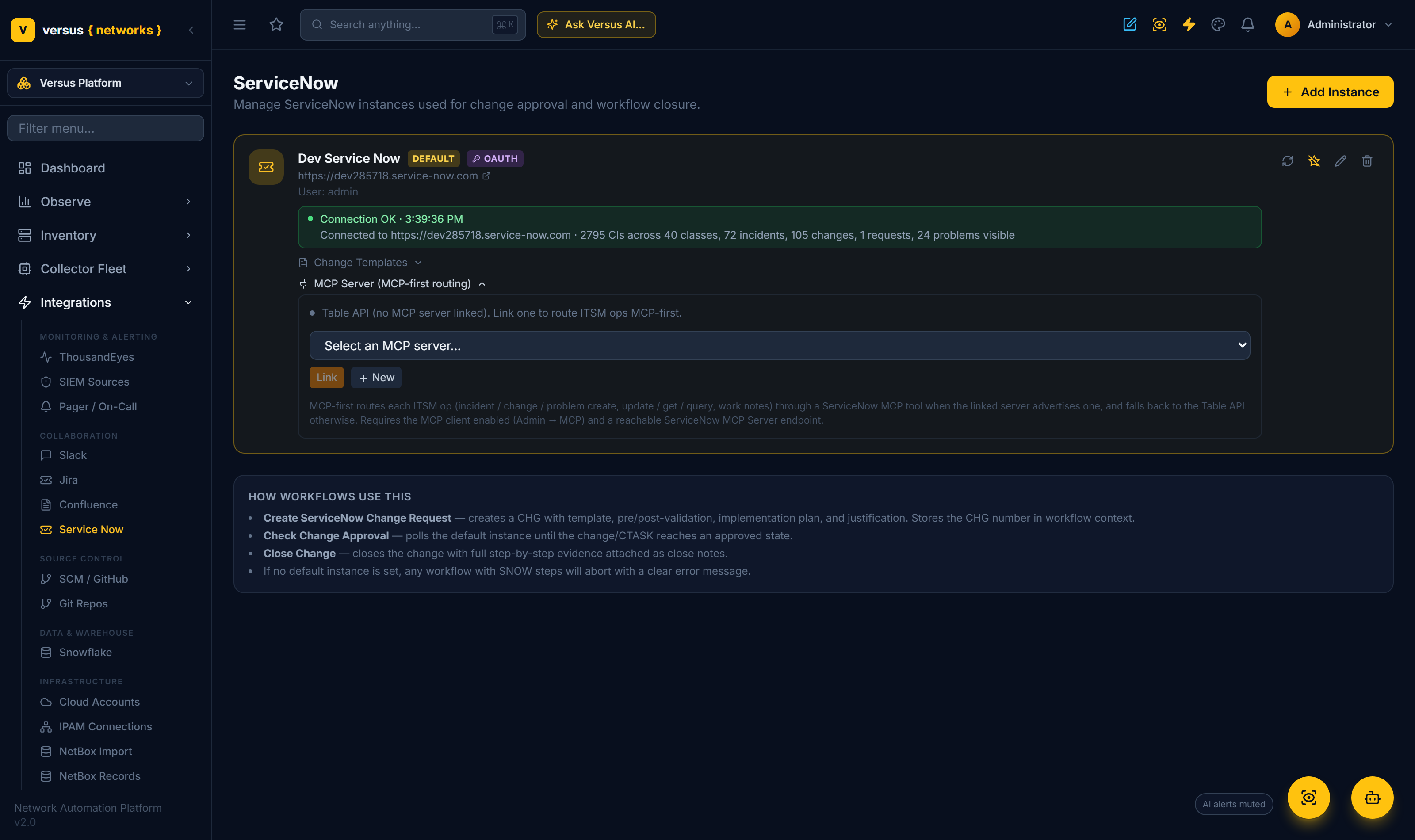Expand the Observe menu

click(x=106, y=202)
